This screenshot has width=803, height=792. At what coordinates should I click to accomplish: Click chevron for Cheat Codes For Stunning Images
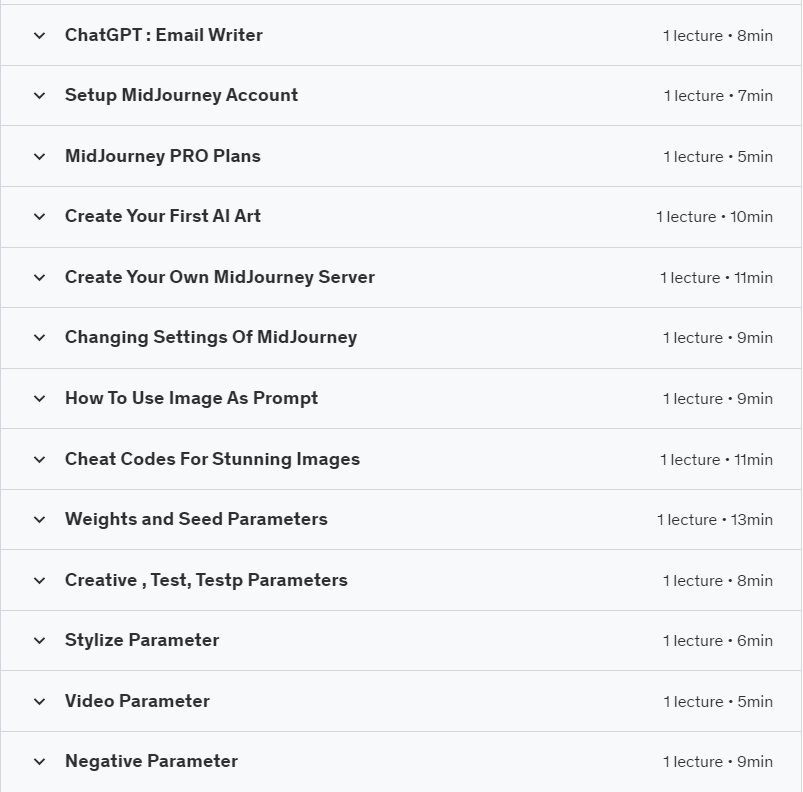point(39,459)
